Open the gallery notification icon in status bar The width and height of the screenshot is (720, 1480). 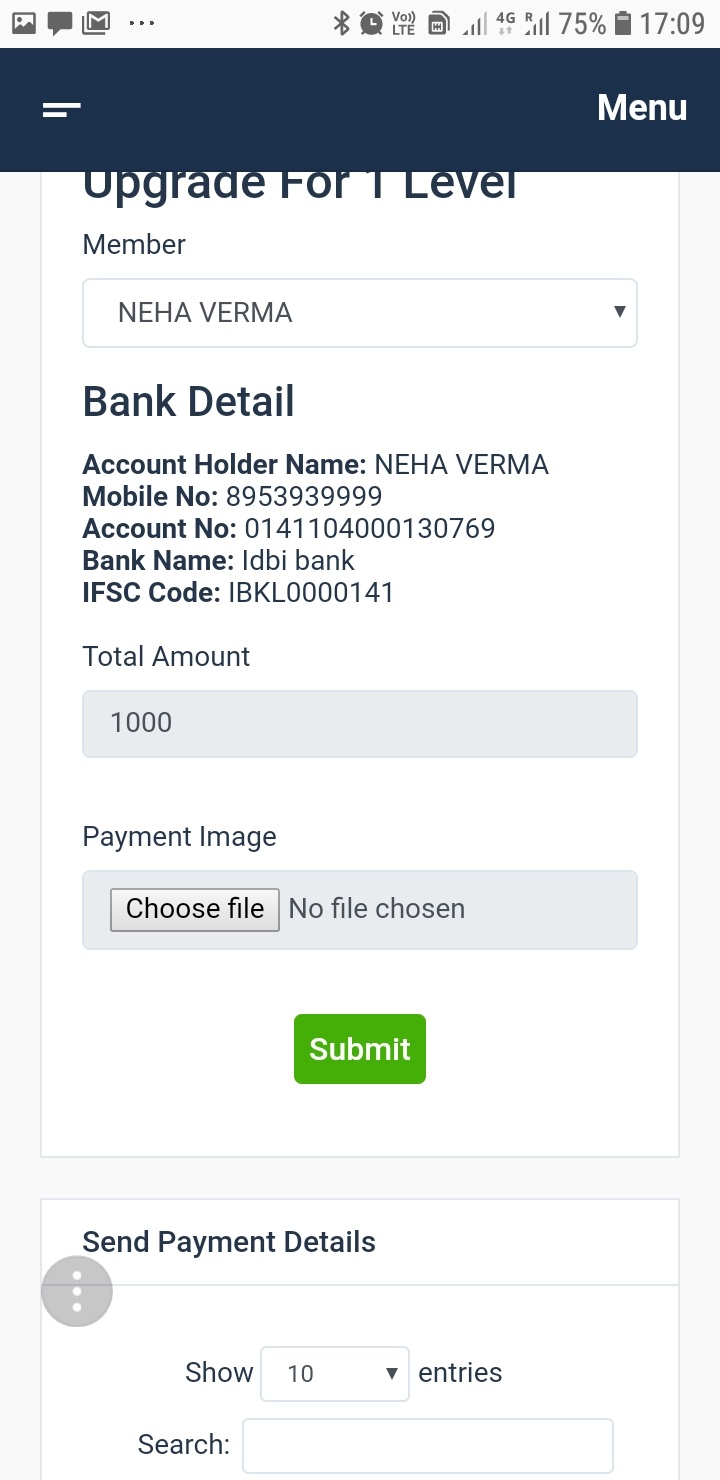(24, 23)
